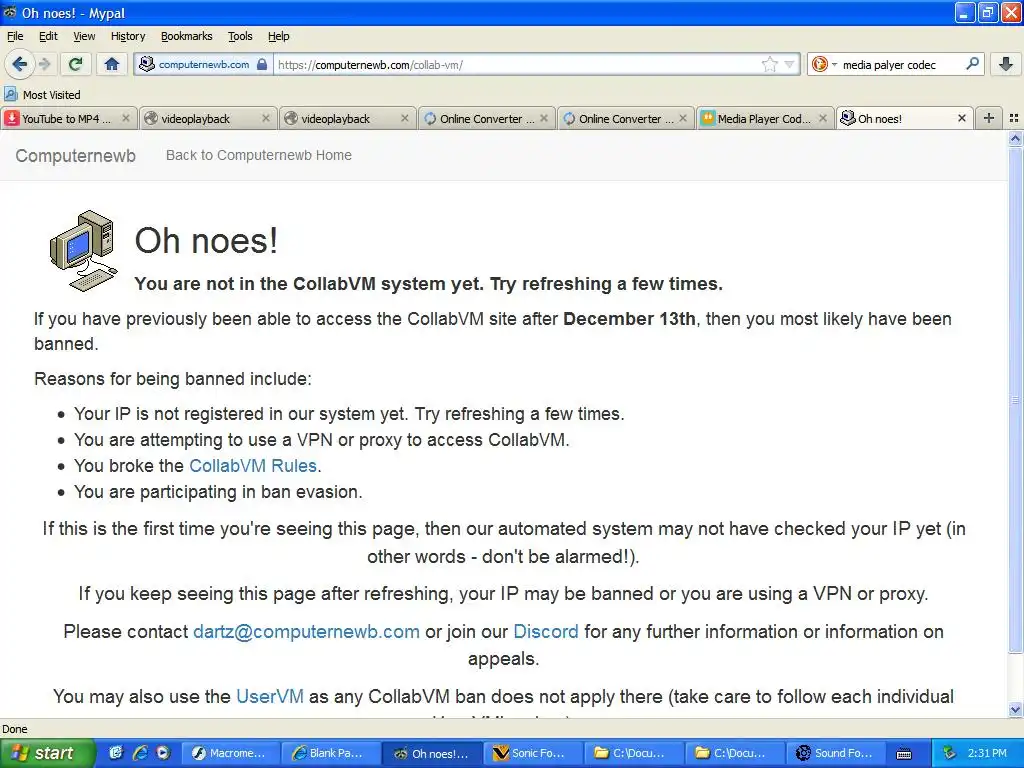The width and height of the screenshot is (1024, 768).
Task: Click the retro computer image
Action: pyautogui.click(x=84, y=251)
